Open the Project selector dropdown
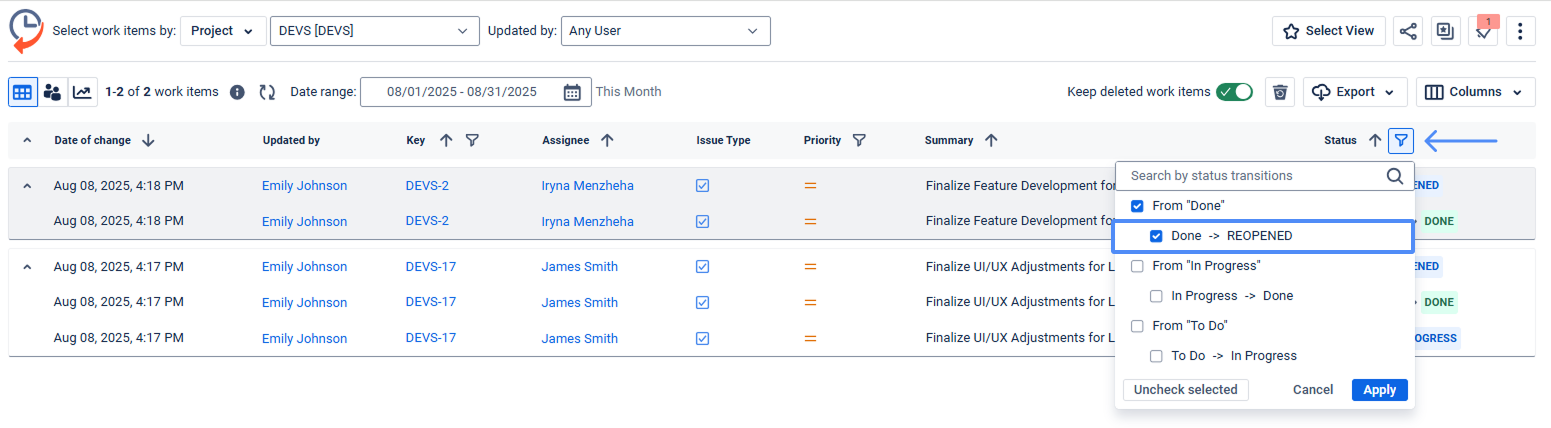The height and width of the screenshot is (428, 1551). (x=223, y=31)
